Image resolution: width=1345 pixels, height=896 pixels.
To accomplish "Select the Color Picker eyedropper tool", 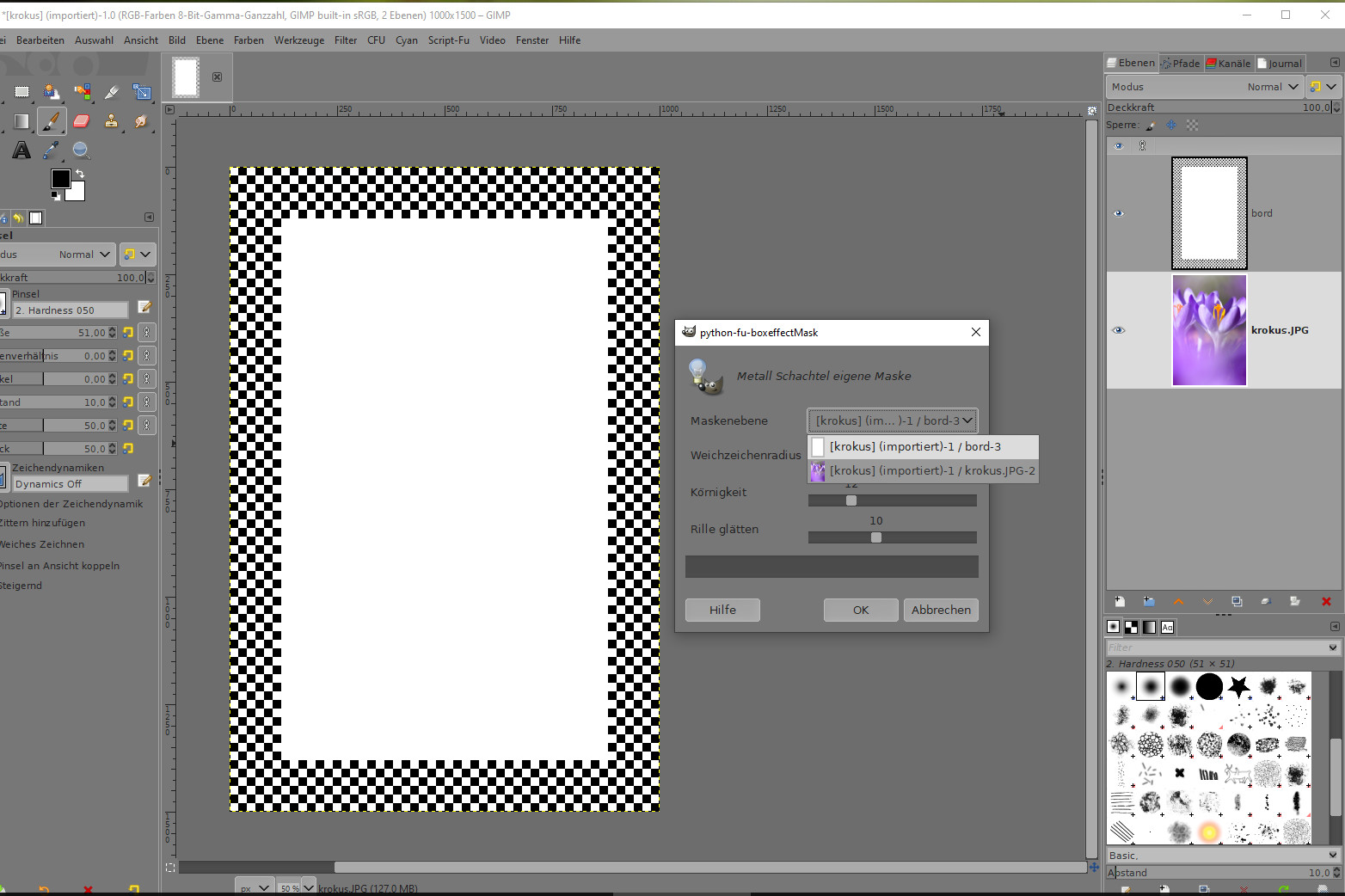I will pyautogui.click(x=52, y=150).
